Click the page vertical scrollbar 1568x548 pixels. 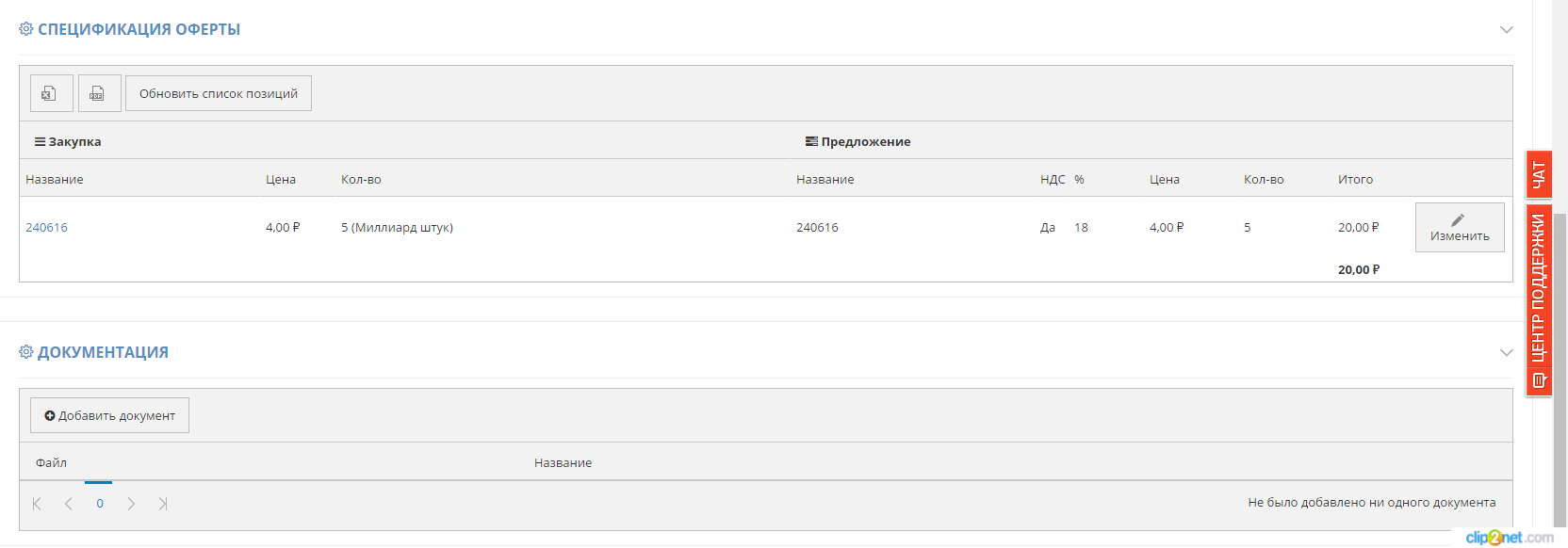(x=1560, y=367)
